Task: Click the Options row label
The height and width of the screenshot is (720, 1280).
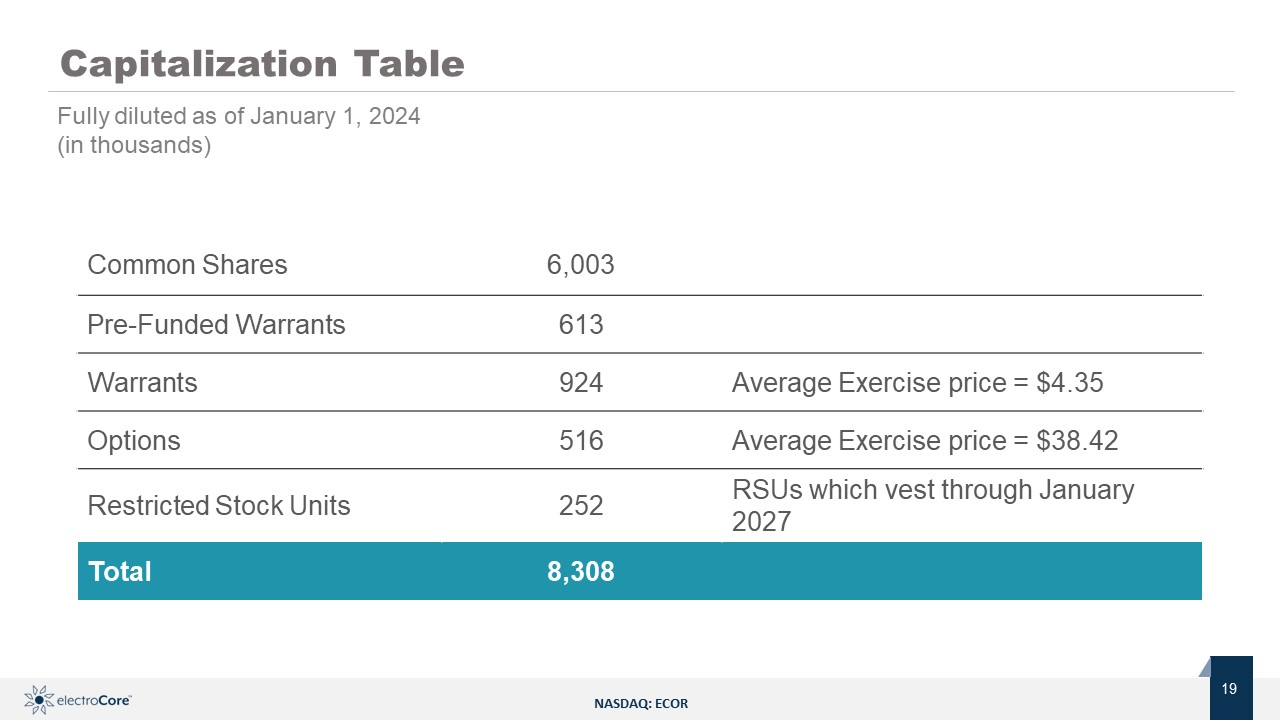Action: tap(134, 441)
